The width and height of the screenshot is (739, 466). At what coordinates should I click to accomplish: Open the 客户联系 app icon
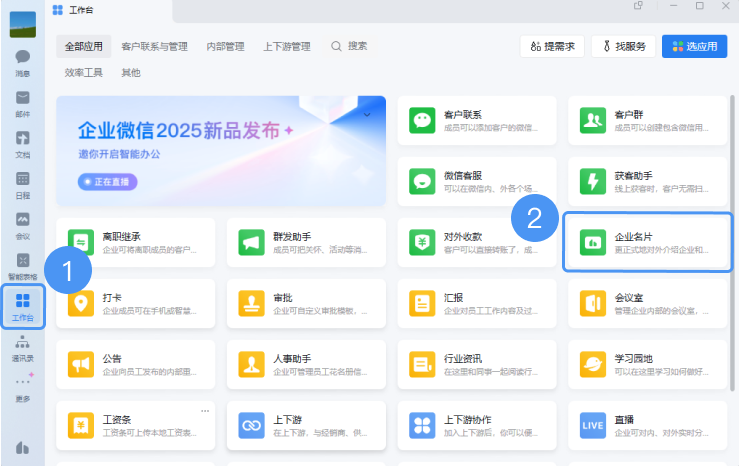422,121
